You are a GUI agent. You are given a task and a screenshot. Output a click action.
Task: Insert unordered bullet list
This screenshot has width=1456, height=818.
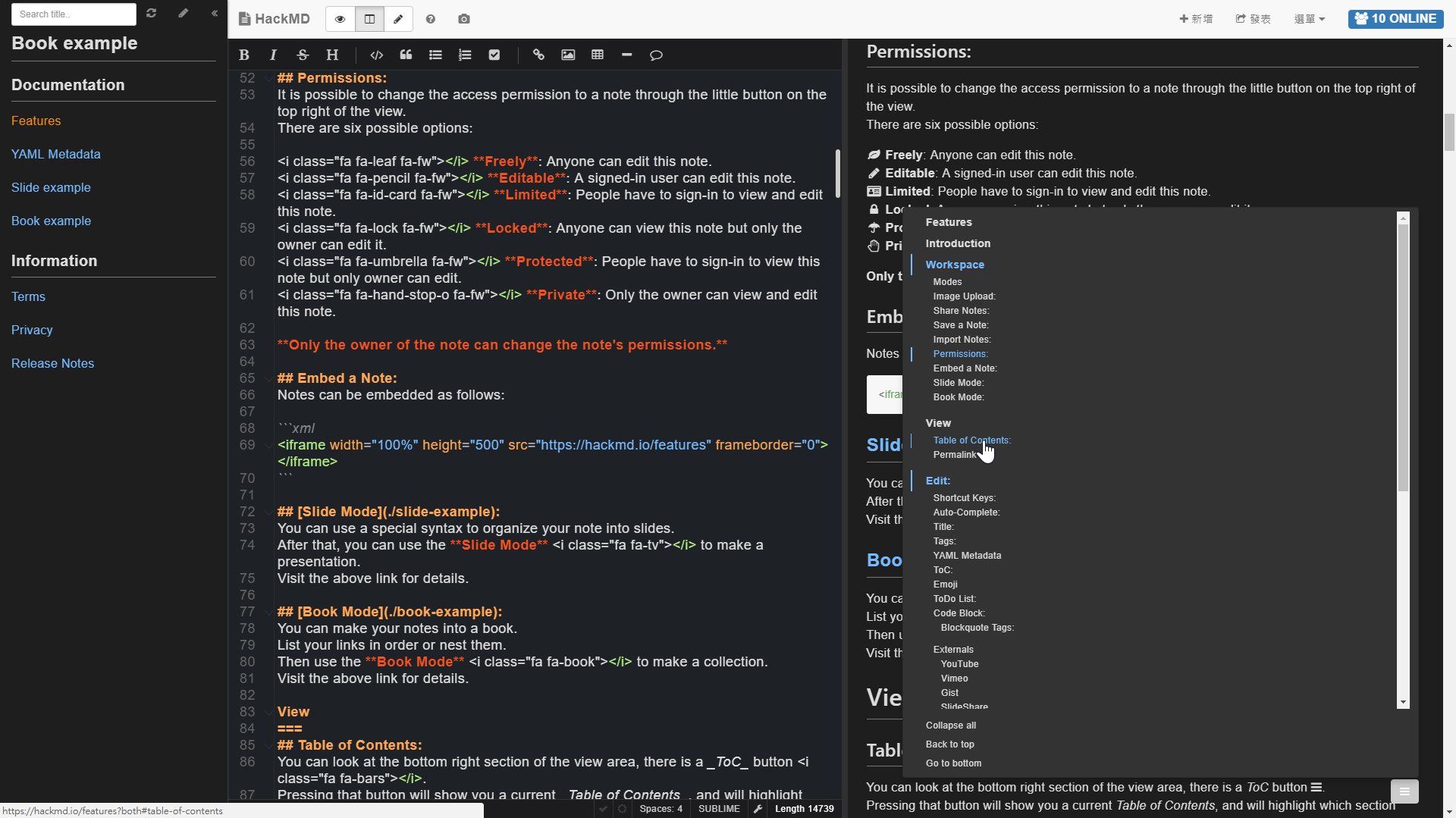pyautogui.click(x=435, y=55)
